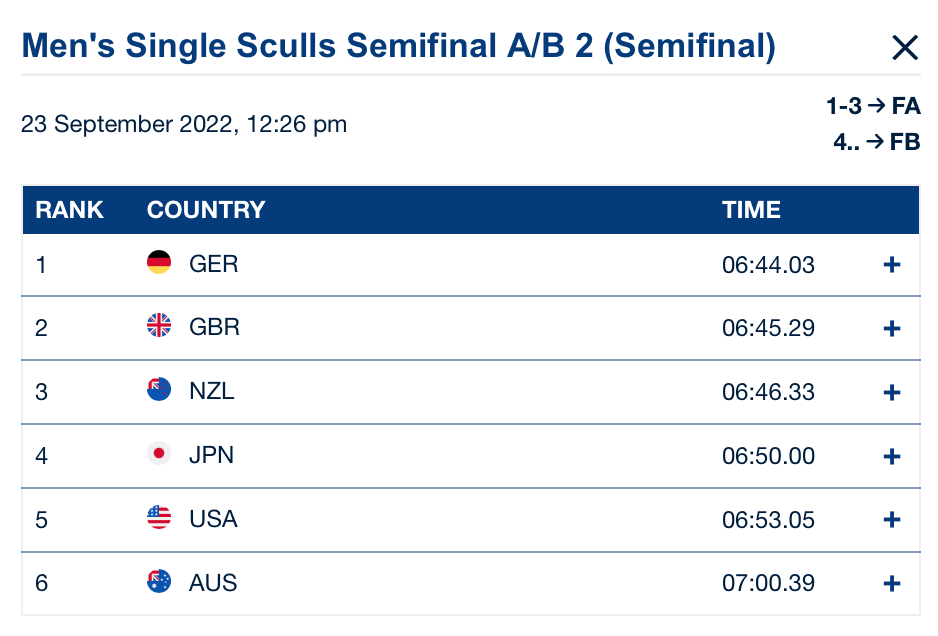Click the USA flag icon
The width and height of the screenshot is (938, 636).
pyautogui.click(x=159, y=519)
